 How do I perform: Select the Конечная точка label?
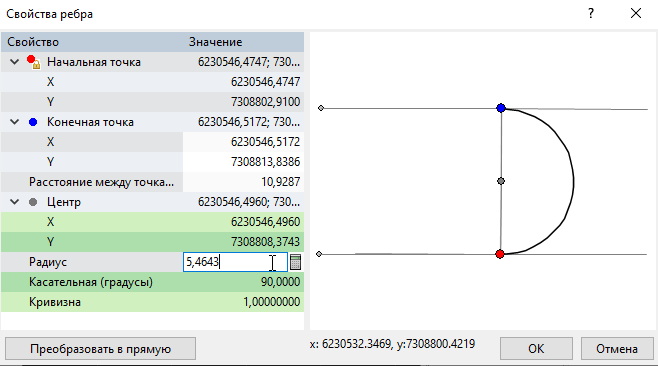[x=90, y=122]
